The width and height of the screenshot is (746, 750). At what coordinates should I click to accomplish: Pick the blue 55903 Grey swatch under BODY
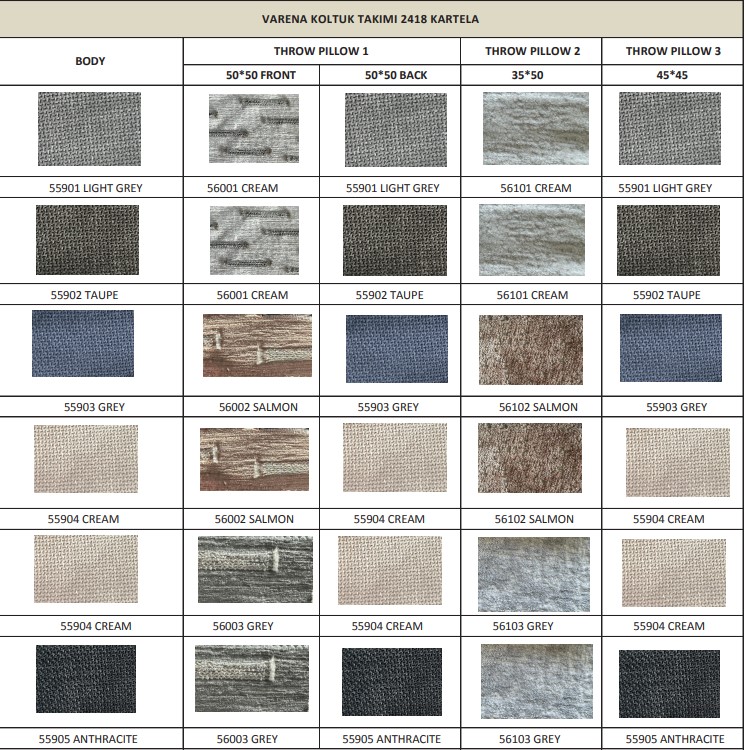tap(83, 343)
